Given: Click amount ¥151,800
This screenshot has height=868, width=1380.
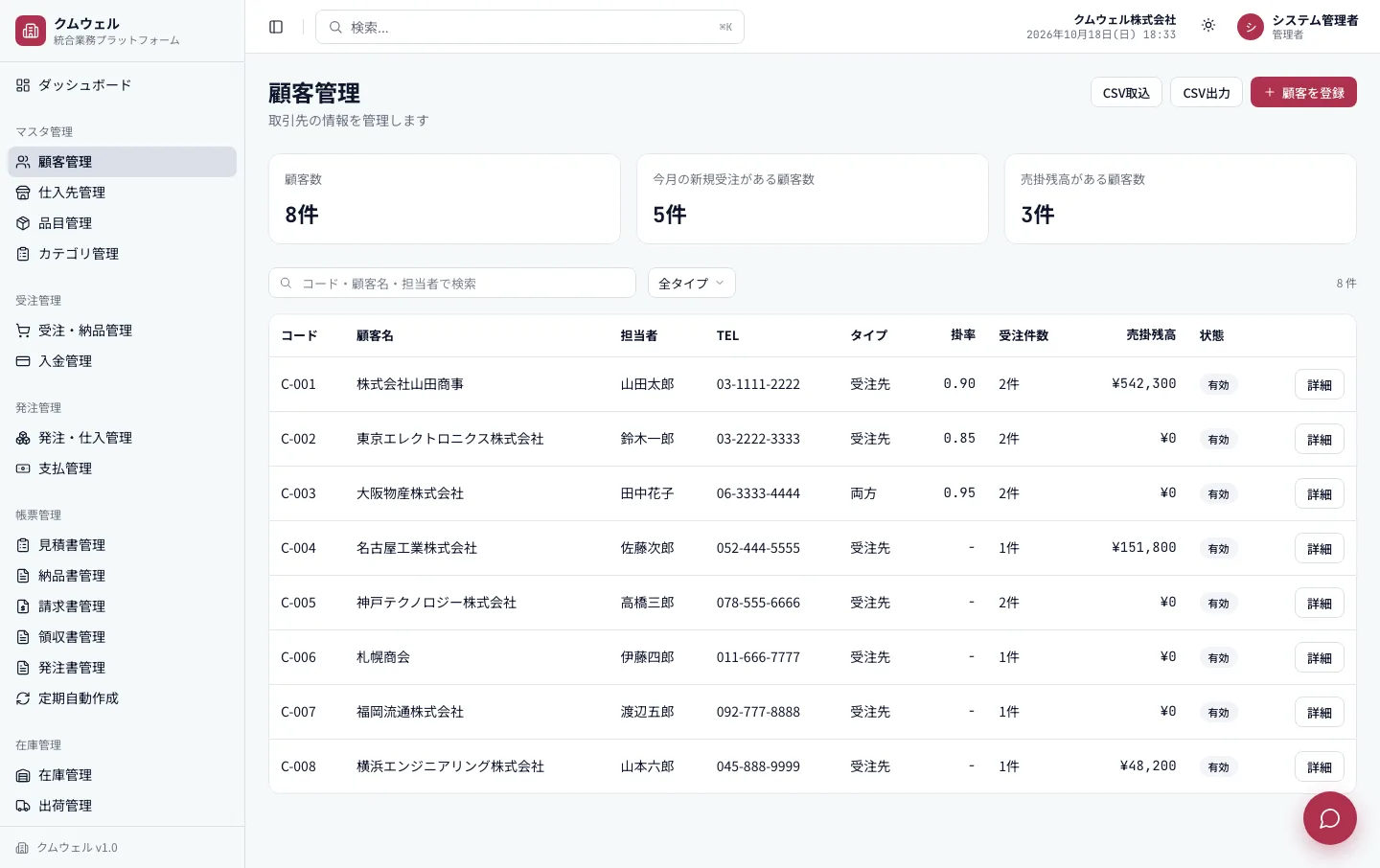Looking at the screenshot, I should pos(1144,547).
